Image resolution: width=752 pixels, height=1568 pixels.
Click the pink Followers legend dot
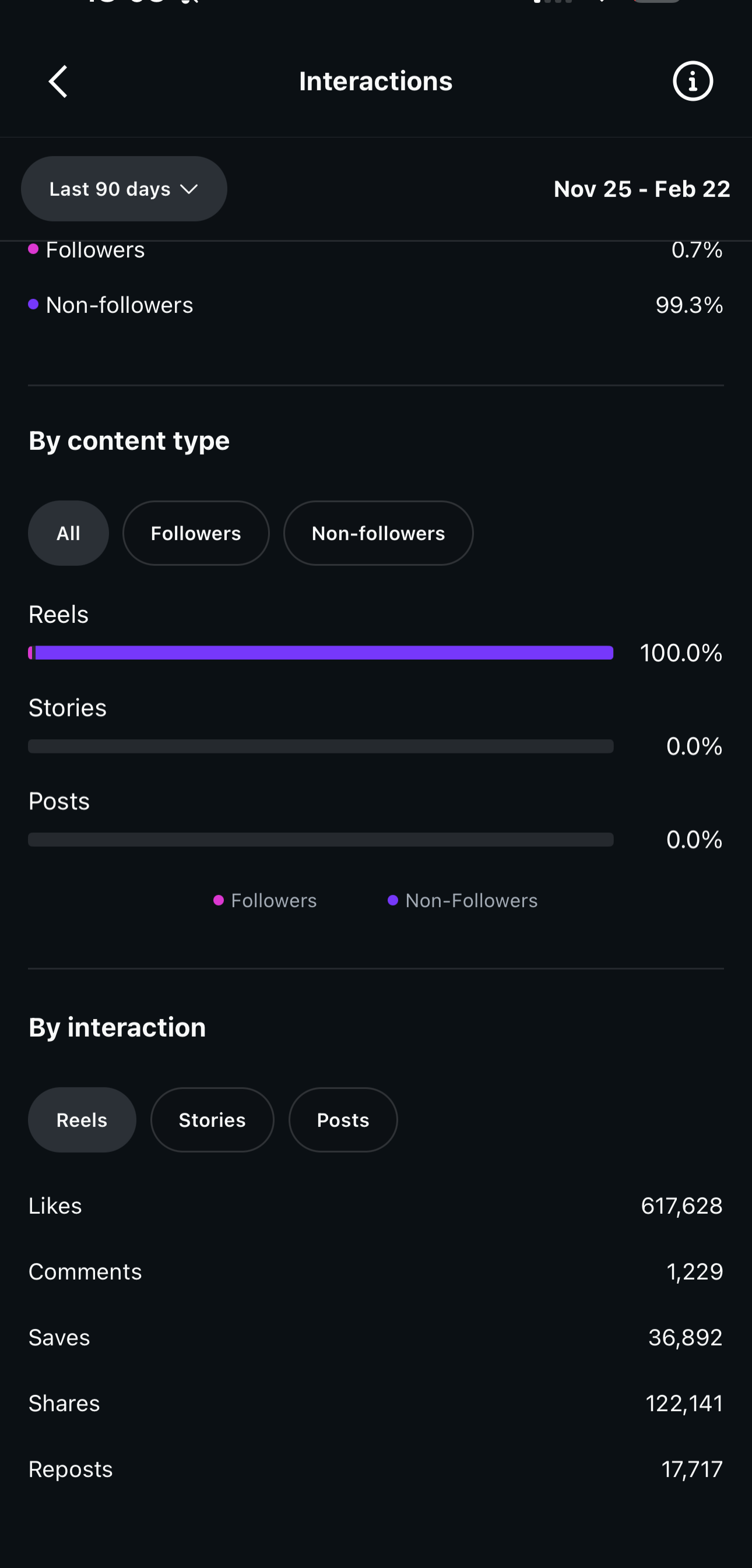click(219, 900)
